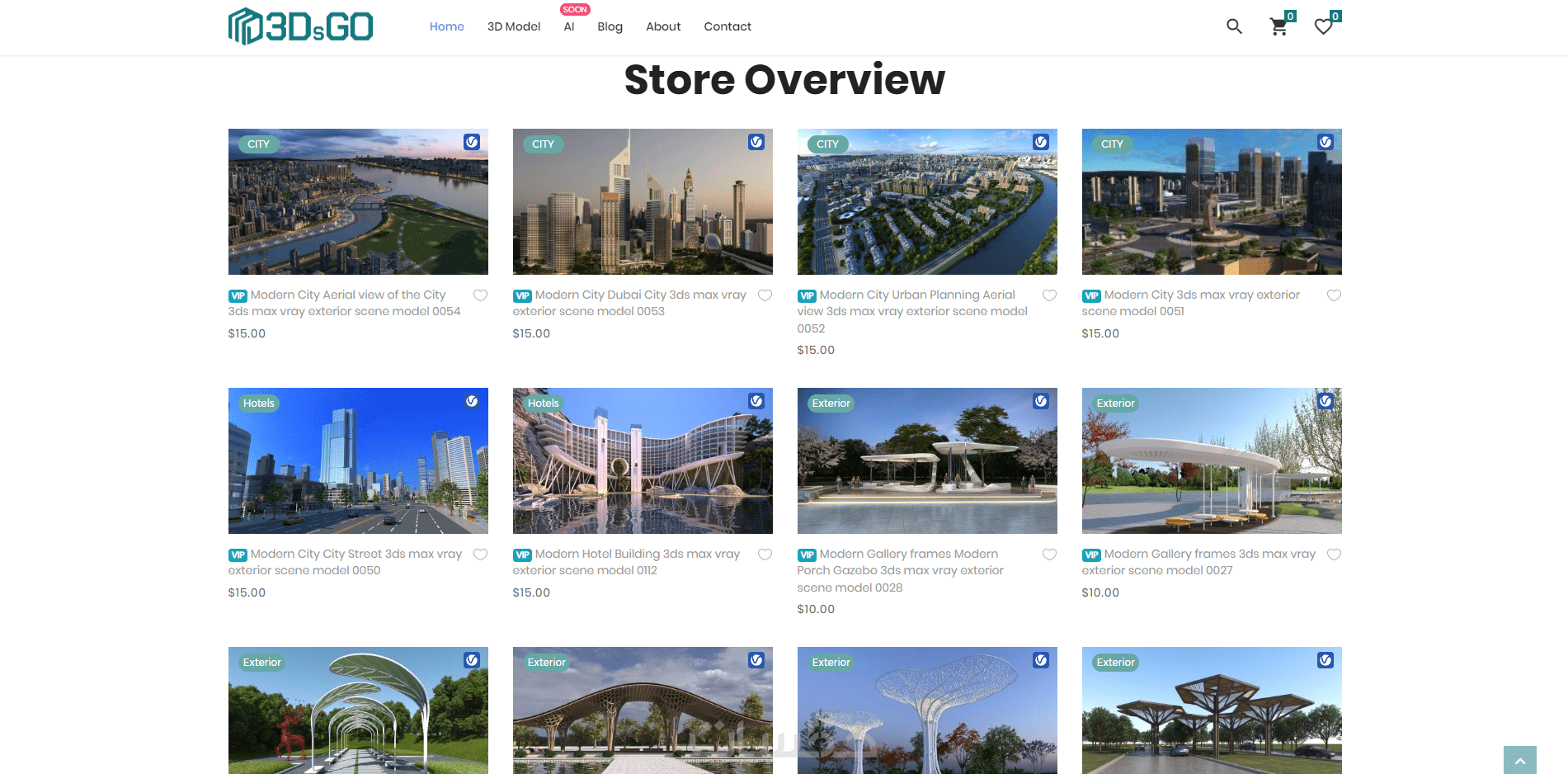Click $10.00 price of model 0027

1100,592
